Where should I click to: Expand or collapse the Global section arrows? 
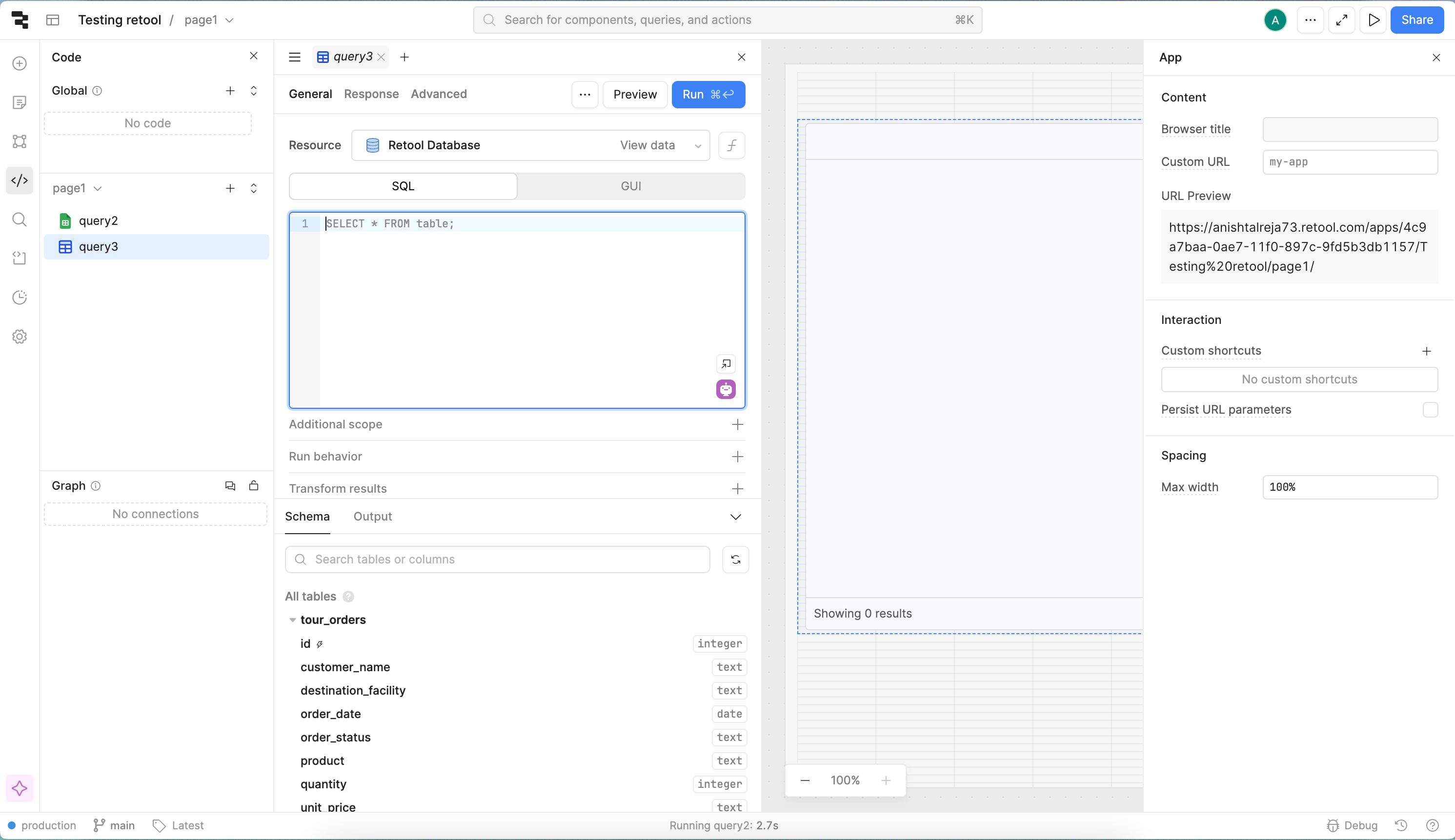click(254, 91)
